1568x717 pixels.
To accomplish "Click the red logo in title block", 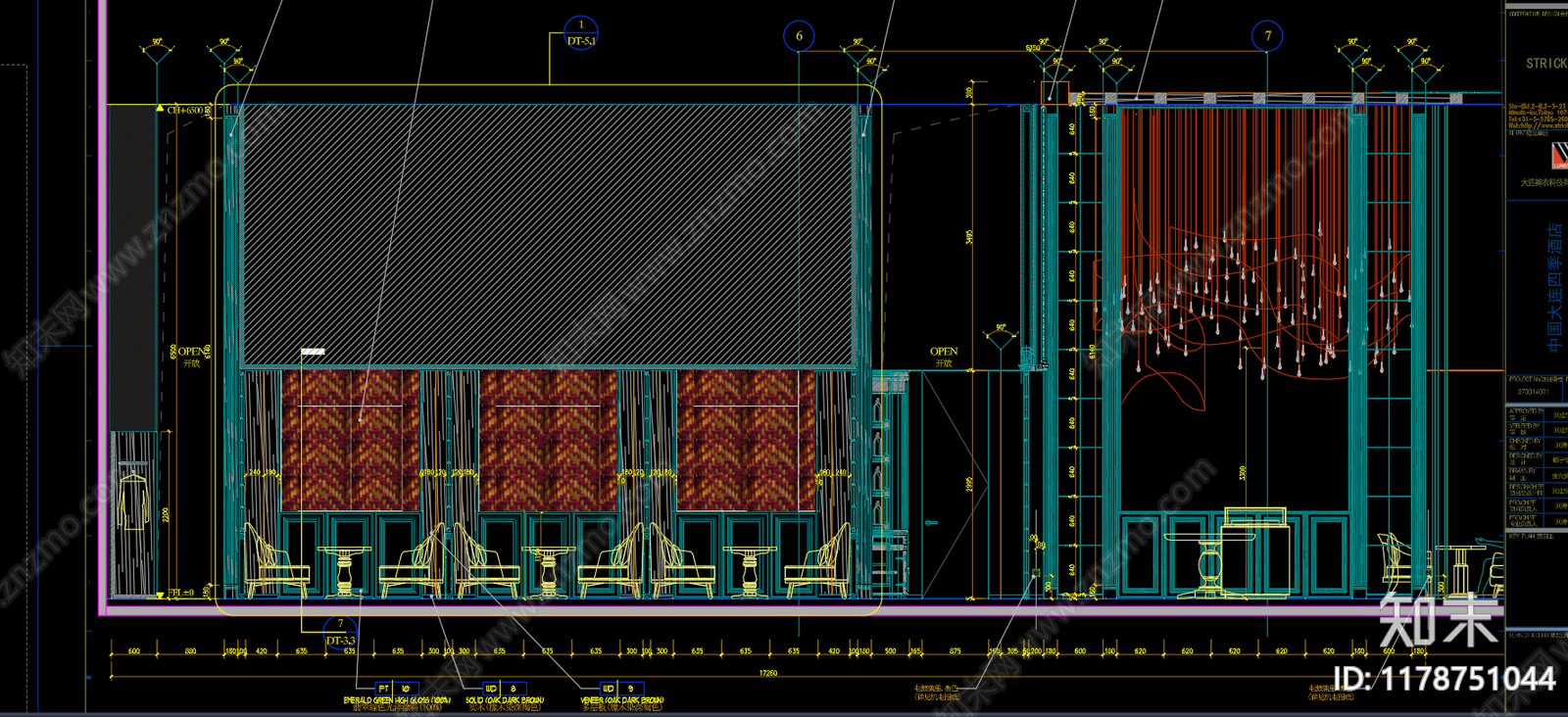I will [x=1559, y=156].
